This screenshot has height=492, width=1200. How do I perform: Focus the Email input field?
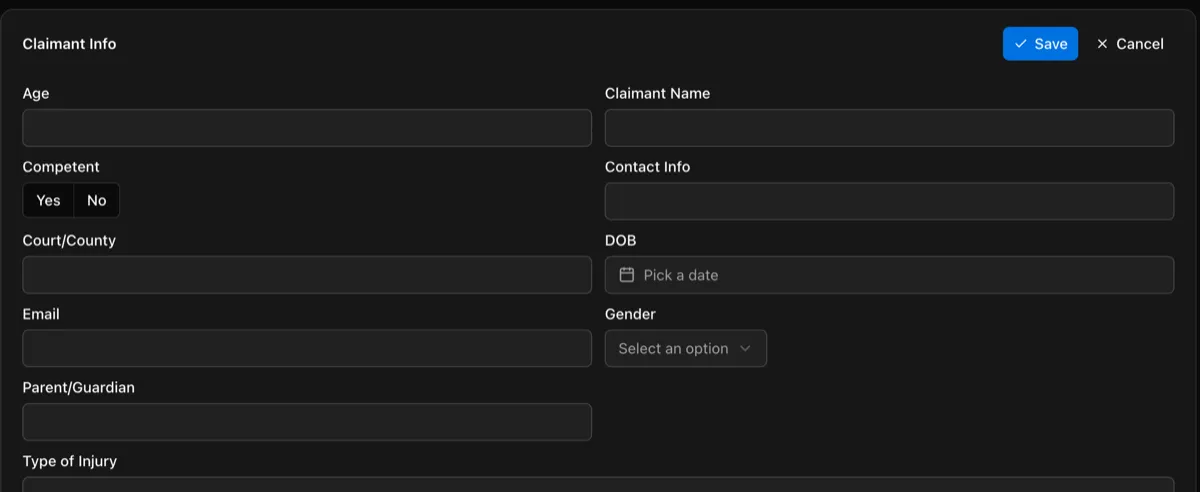(307, 348)
